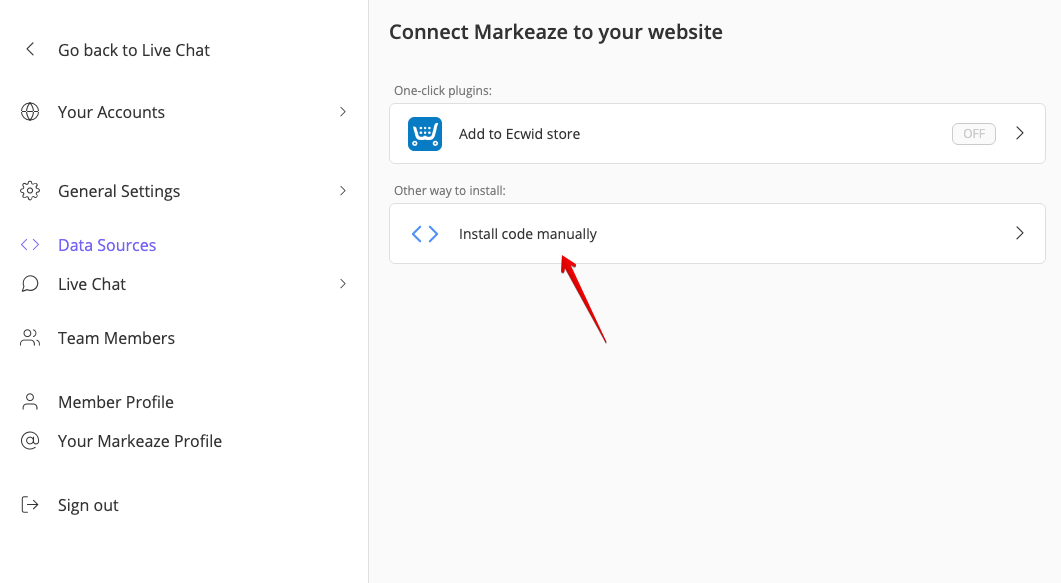Toggle the Ecwid store OFF switch
This screenshot has width=1061, height=583.
click(x=974, y=134)
